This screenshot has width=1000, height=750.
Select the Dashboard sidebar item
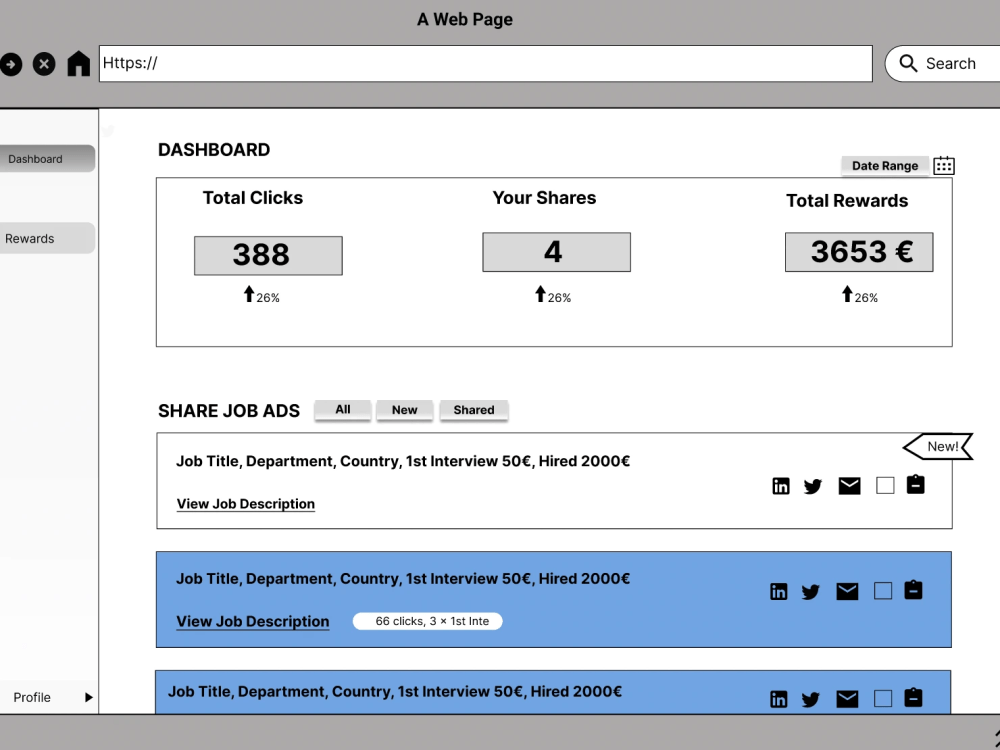pos(34,158)
